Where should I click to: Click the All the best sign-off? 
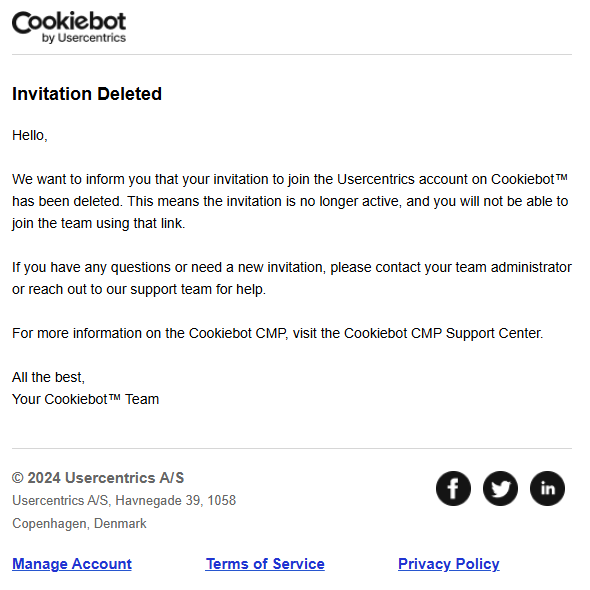[49, 377]
